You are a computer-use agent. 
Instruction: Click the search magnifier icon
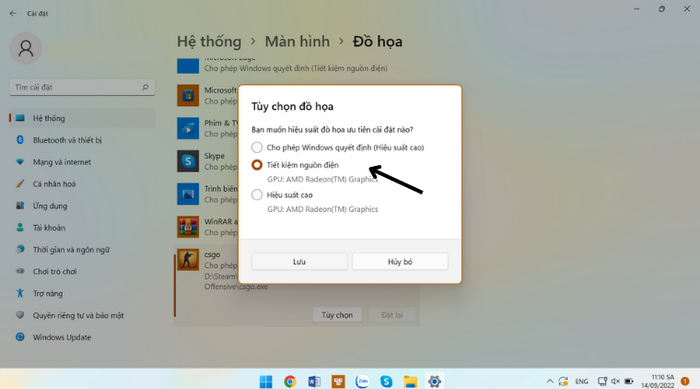145,87
